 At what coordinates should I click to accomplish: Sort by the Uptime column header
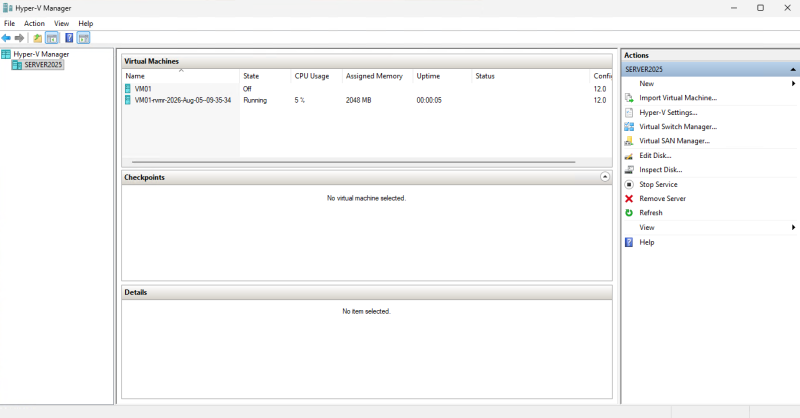(442, 76)
